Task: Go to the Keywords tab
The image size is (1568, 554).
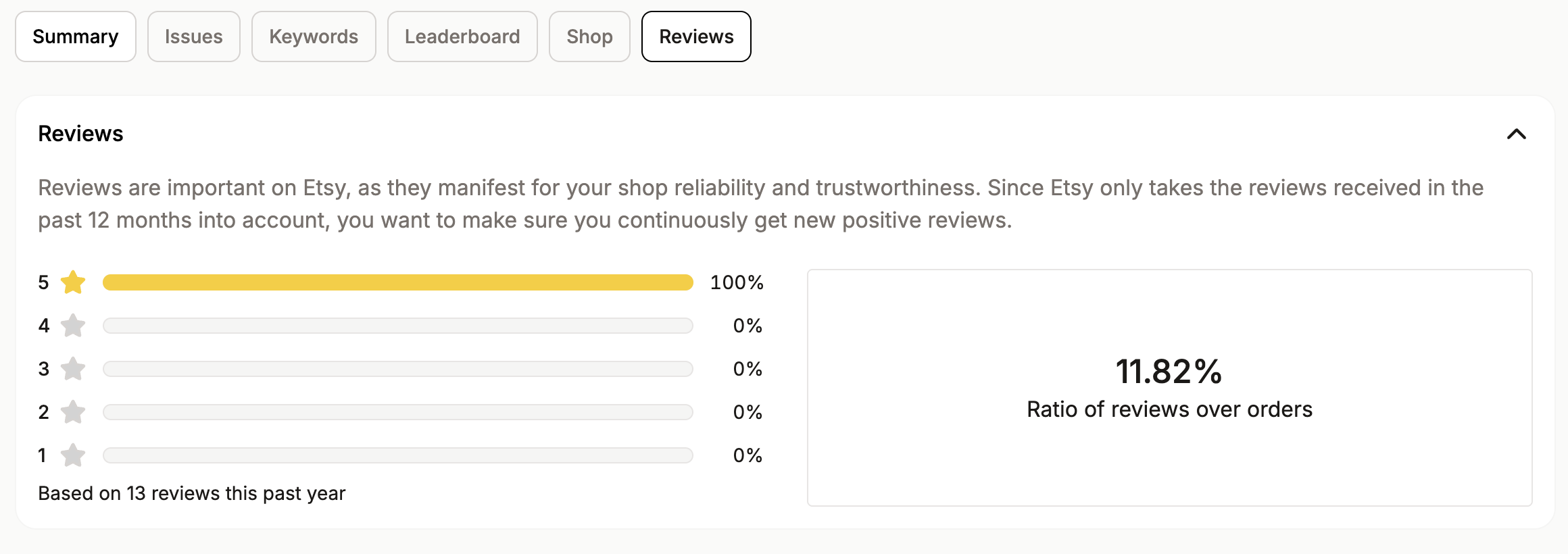Action: tap(314, 36)
